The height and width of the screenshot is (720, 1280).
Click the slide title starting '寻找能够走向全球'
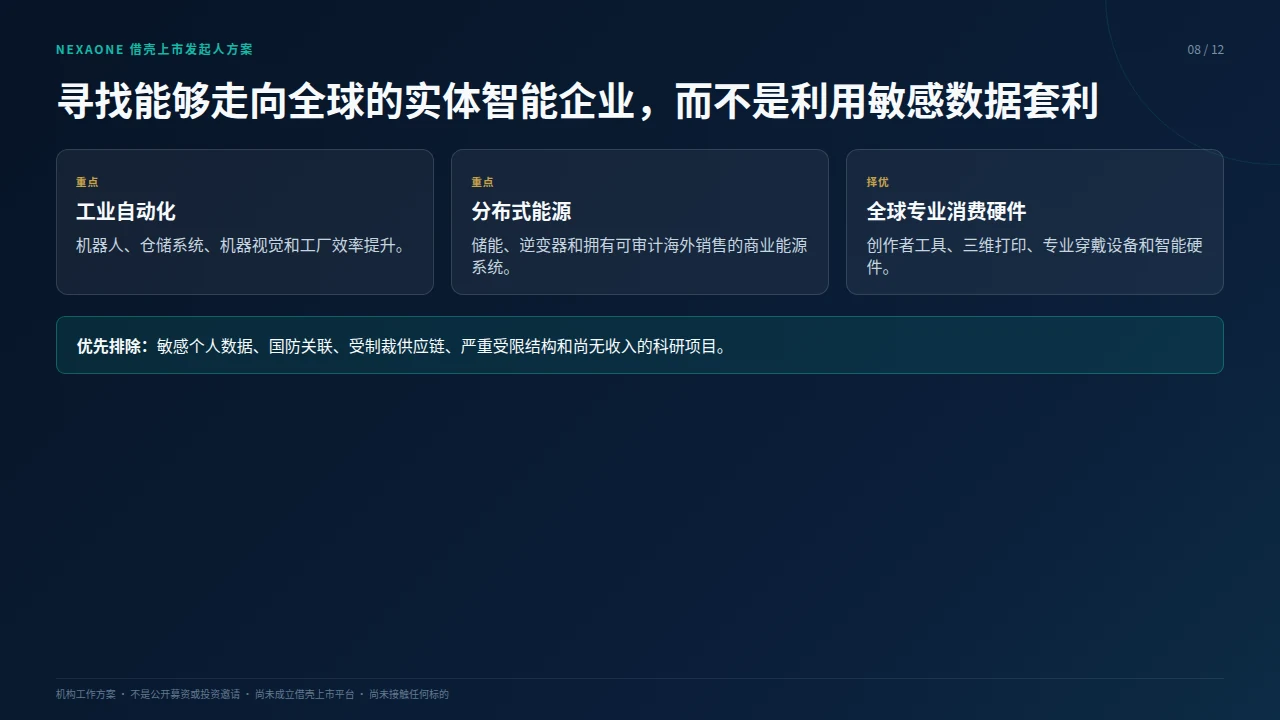pyautogui.click(x=577, y=103)
